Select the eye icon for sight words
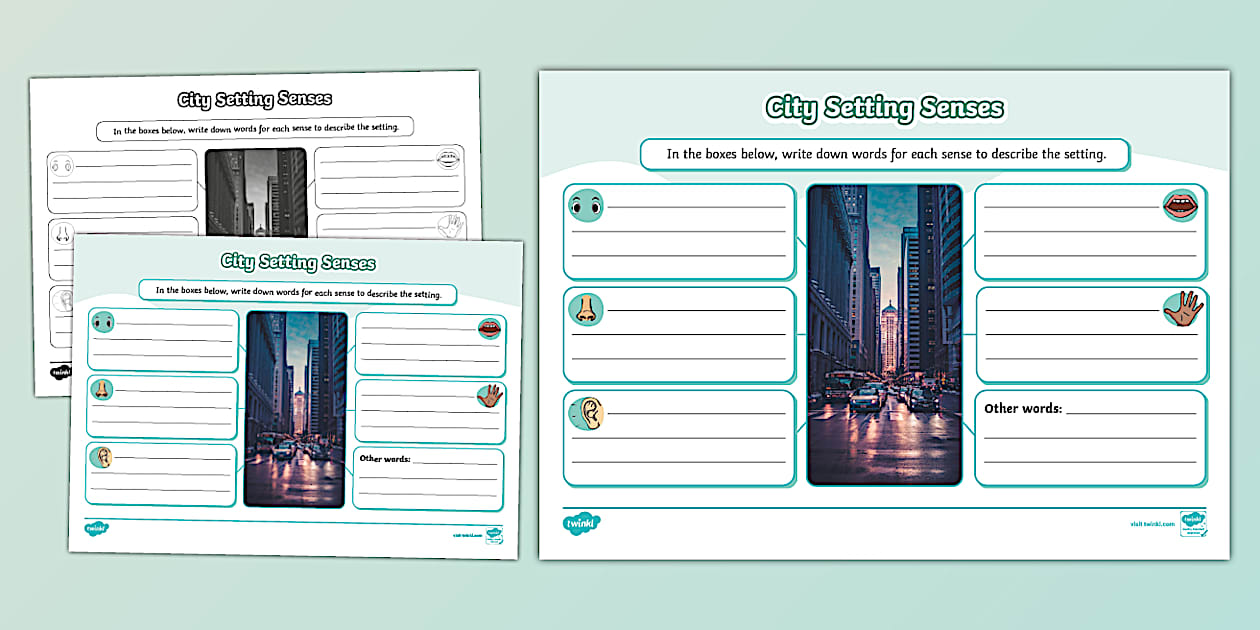Image resolution: width=1260 pixels, height=630 pixels. point(585,204)
